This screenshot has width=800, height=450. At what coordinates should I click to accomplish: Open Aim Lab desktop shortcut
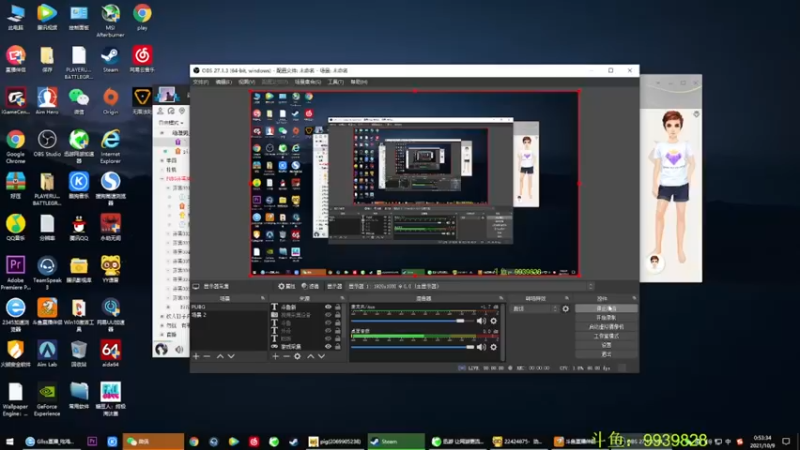(x=47, y=354)
